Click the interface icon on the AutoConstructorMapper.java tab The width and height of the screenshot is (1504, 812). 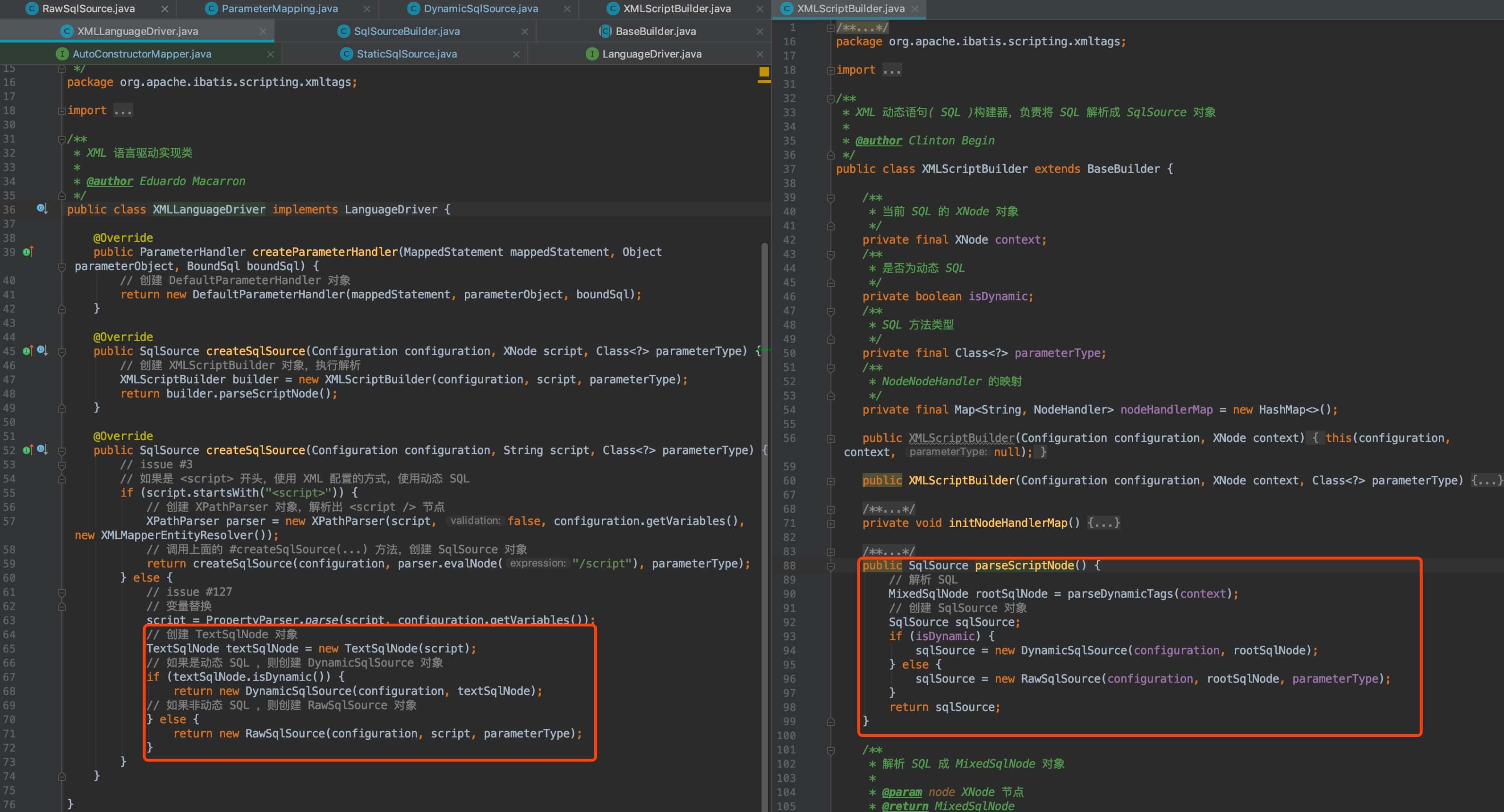tap(62, 54)
